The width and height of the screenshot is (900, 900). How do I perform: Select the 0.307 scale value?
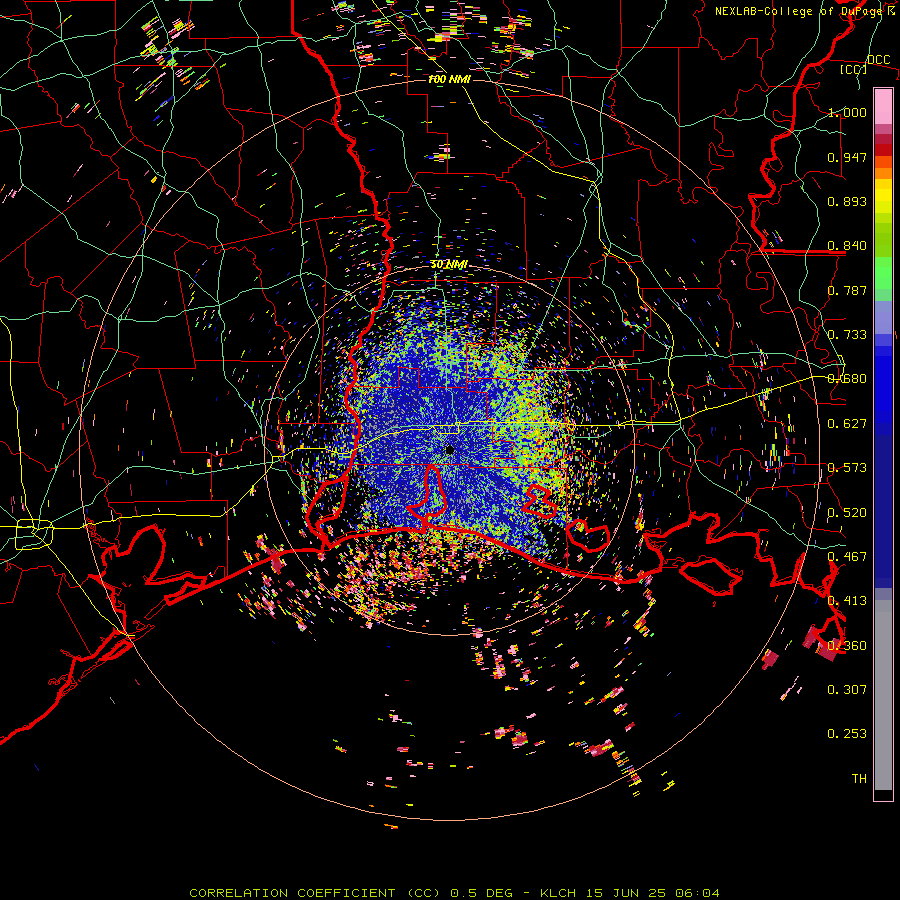(x=847, y=690)
